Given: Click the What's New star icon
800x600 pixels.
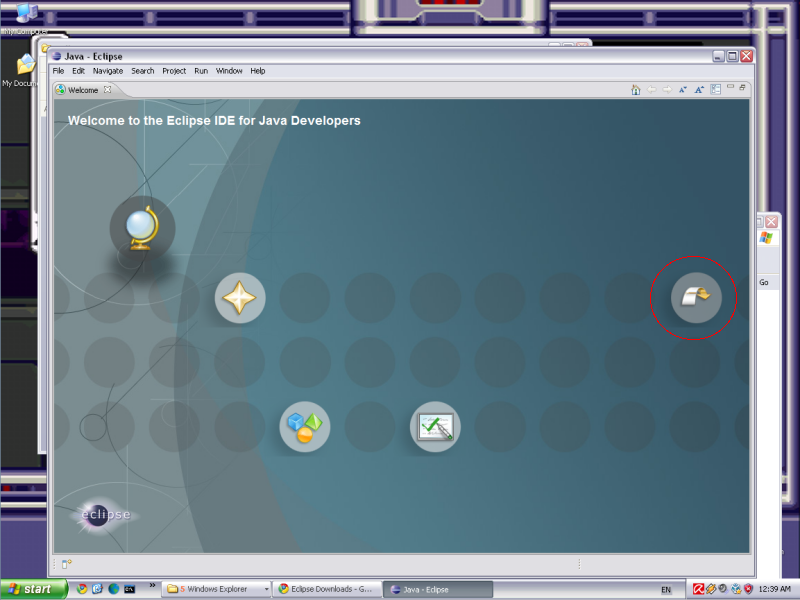Looking at the screenshot, I should click(x=240, y=298).
